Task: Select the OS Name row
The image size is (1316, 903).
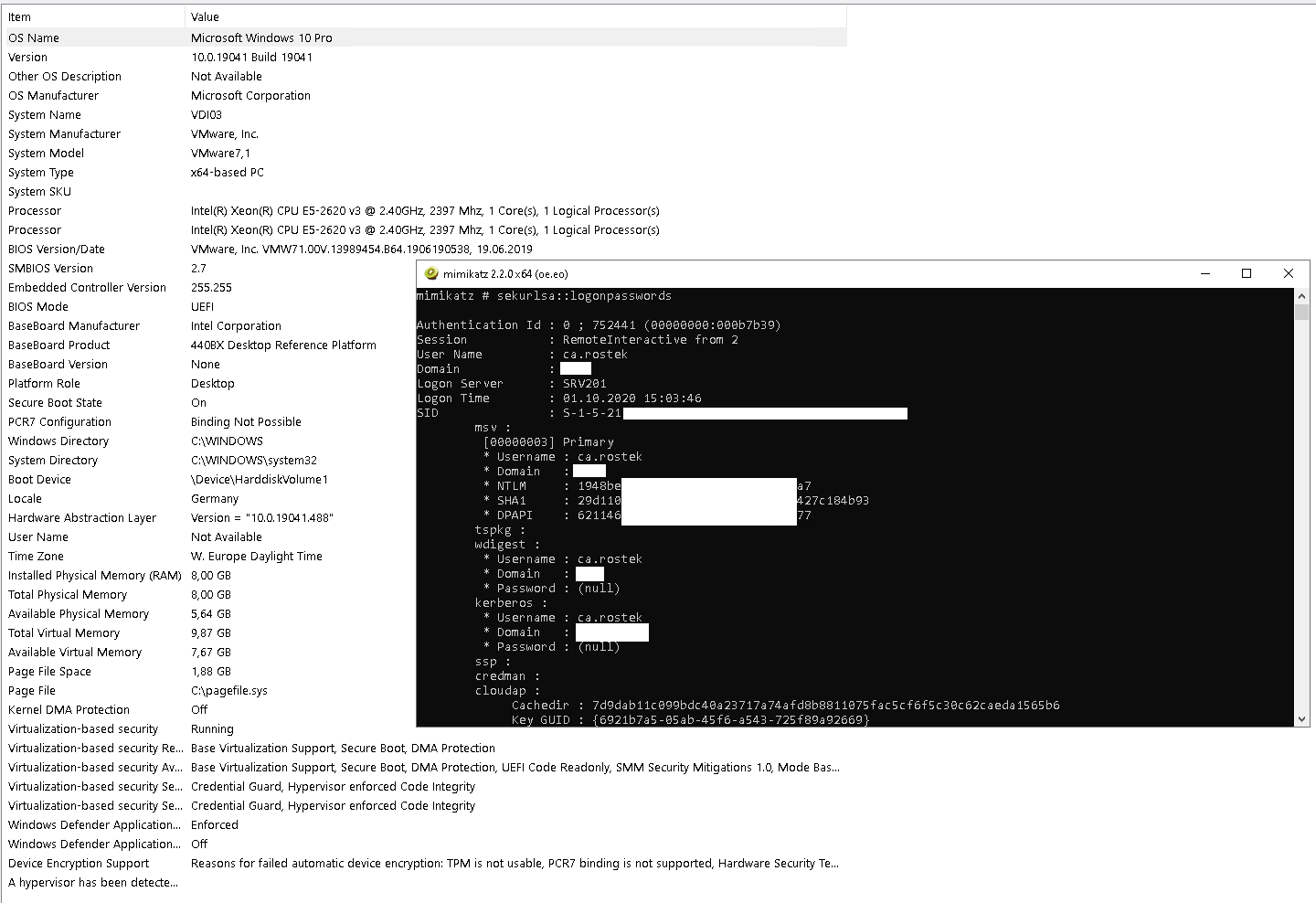Action: point(423,37)
